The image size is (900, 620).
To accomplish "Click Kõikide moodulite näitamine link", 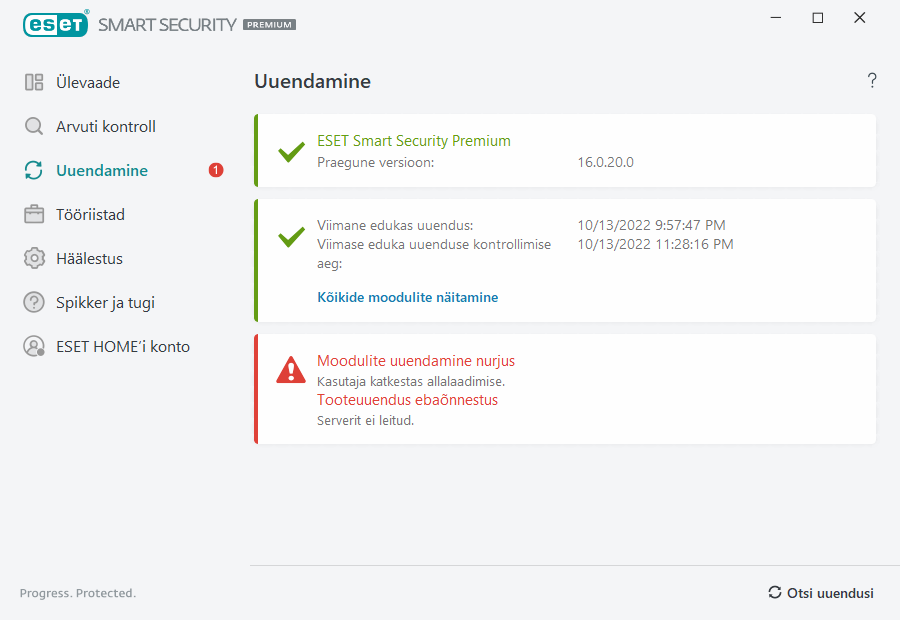I will [407, 297].
